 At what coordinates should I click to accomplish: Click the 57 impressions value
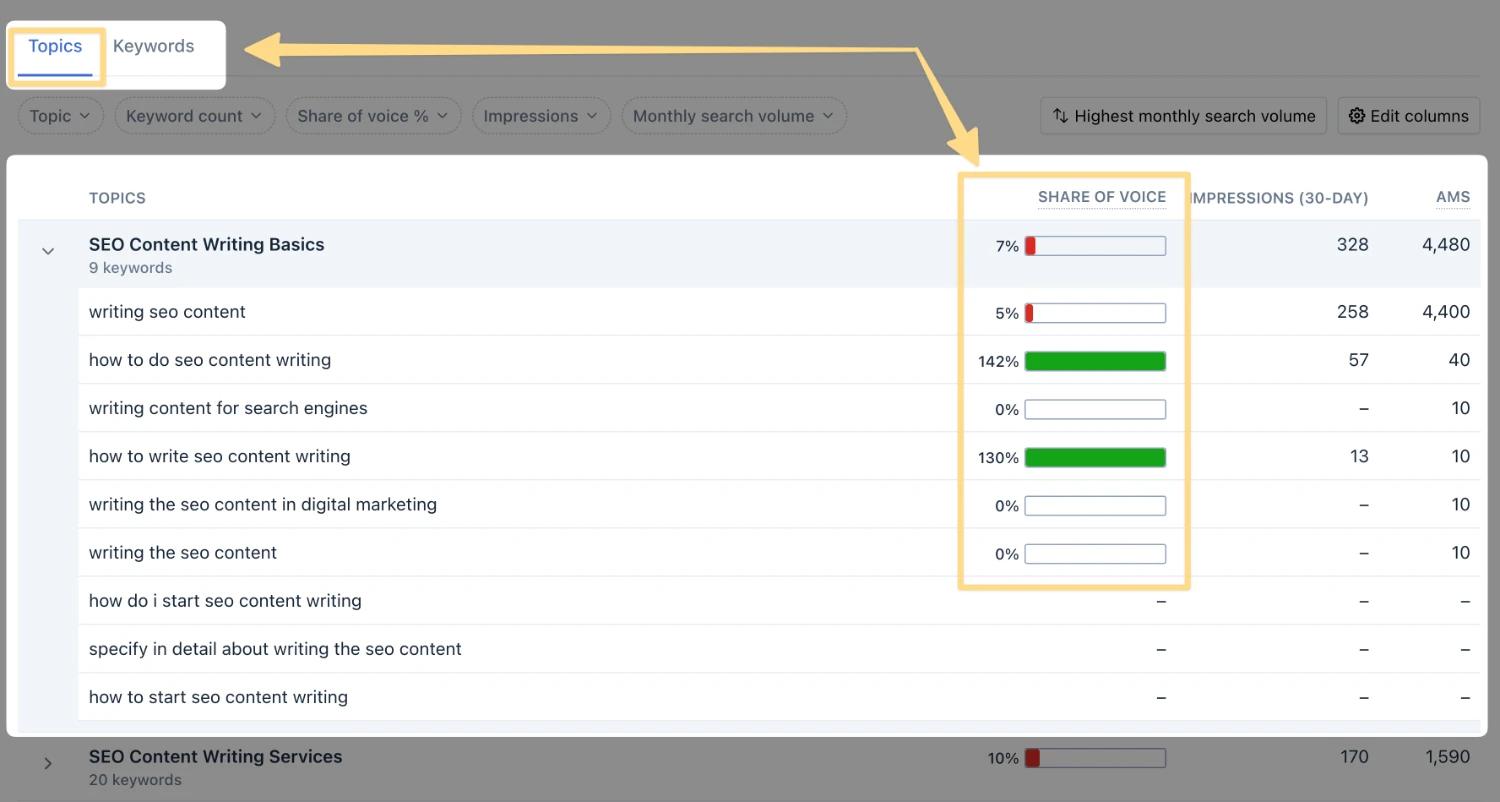(1358, 360)
